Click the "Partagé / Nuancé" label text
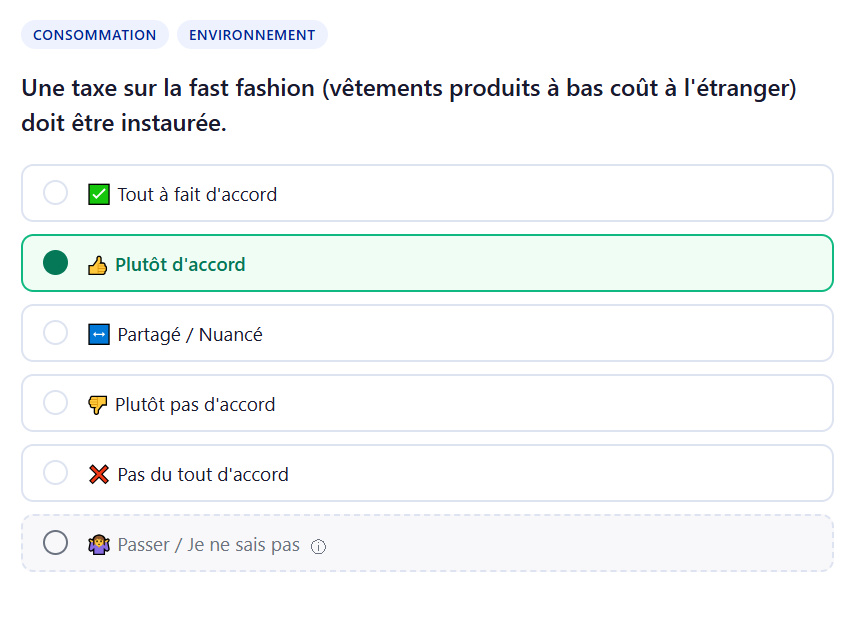This screenshot has width=858, height=622. 190,335
